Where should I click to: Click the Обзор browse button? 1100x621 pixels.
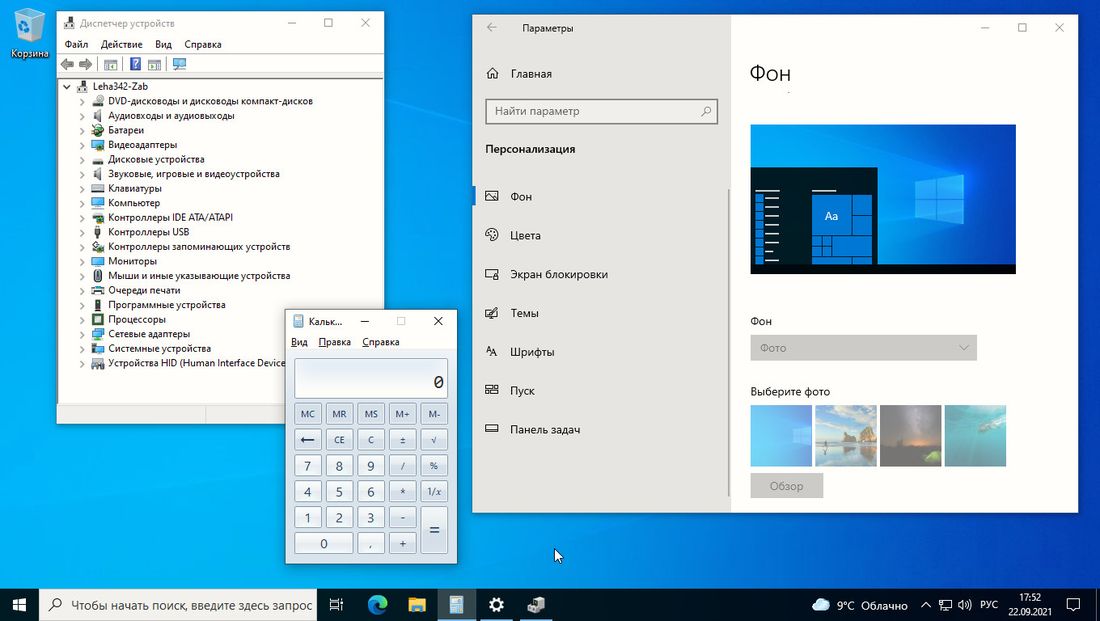point(786,486)
